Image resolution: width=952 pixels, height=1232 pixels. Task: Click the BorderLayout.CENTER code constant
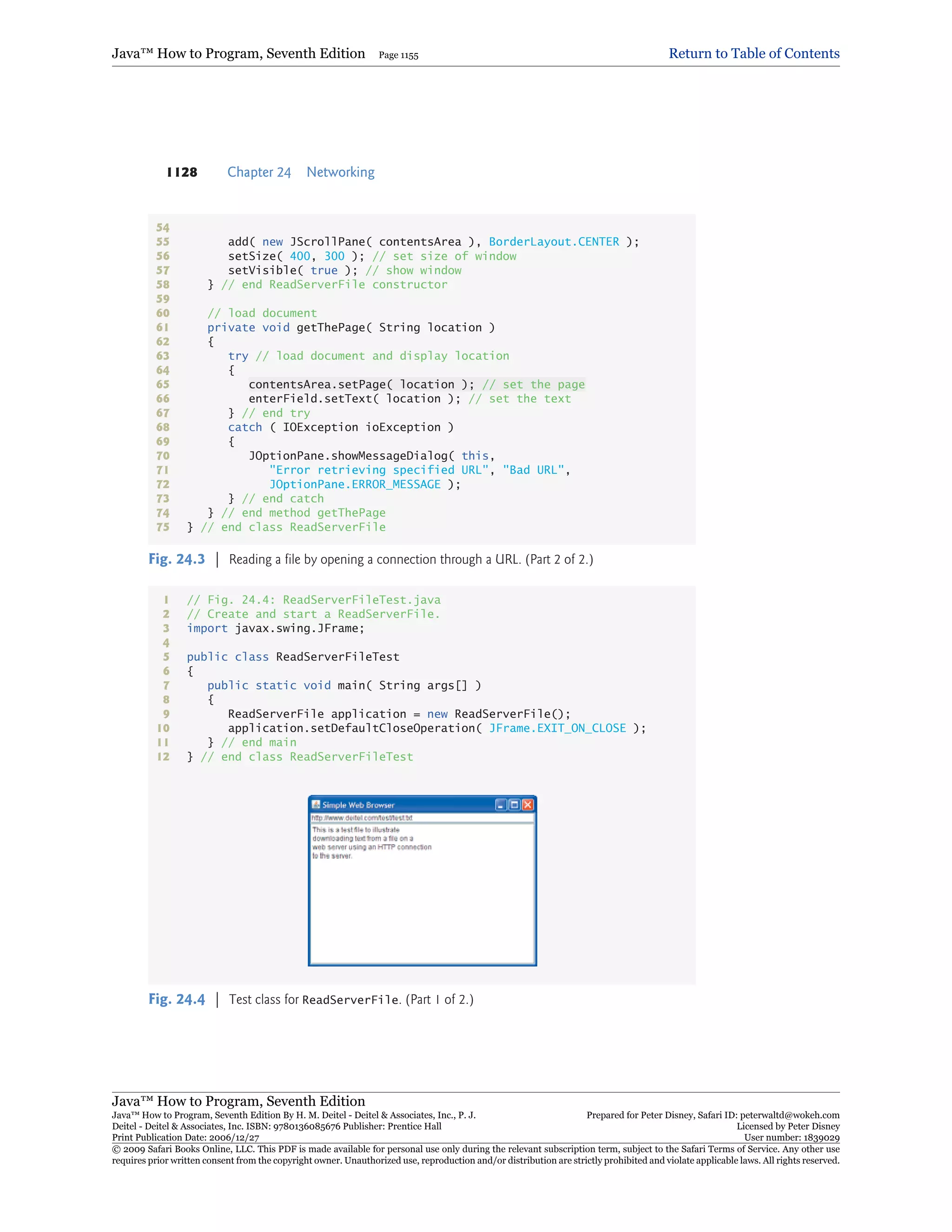coord(553,241)
